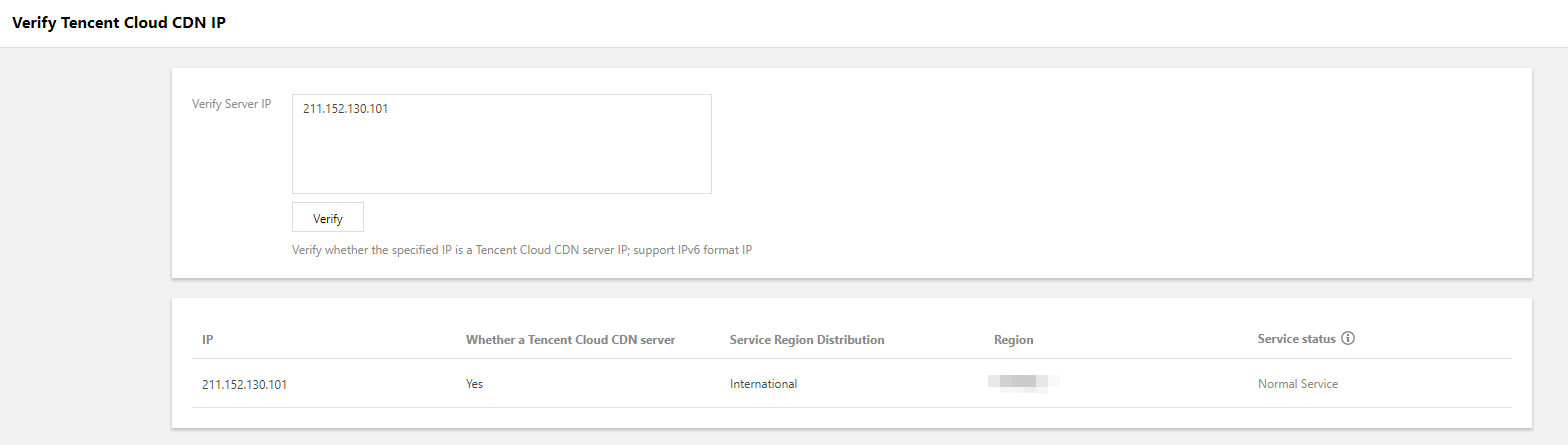The image size is (1568, 445).
Task: Focus the Verify Server IP text area
Action: [x=501, y=150]
